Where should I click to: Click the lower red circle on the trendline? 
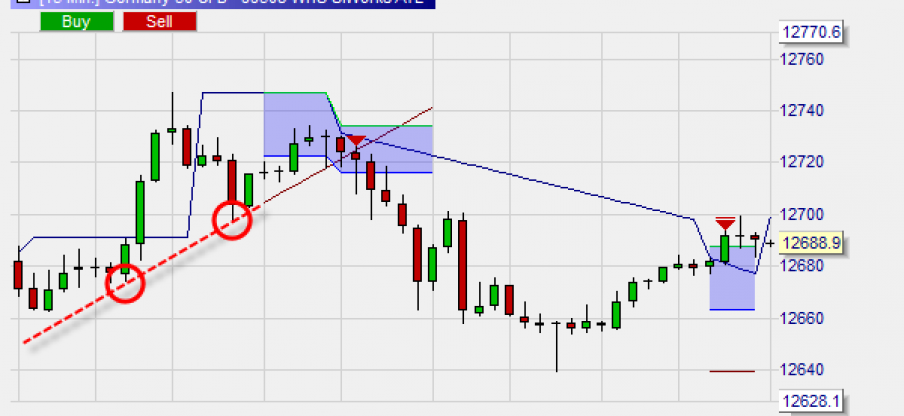point(126,283)
